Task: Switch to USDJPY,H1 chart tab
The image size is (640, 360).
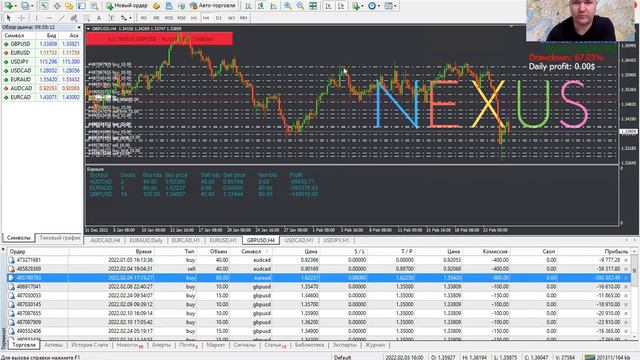Action: 336,240
